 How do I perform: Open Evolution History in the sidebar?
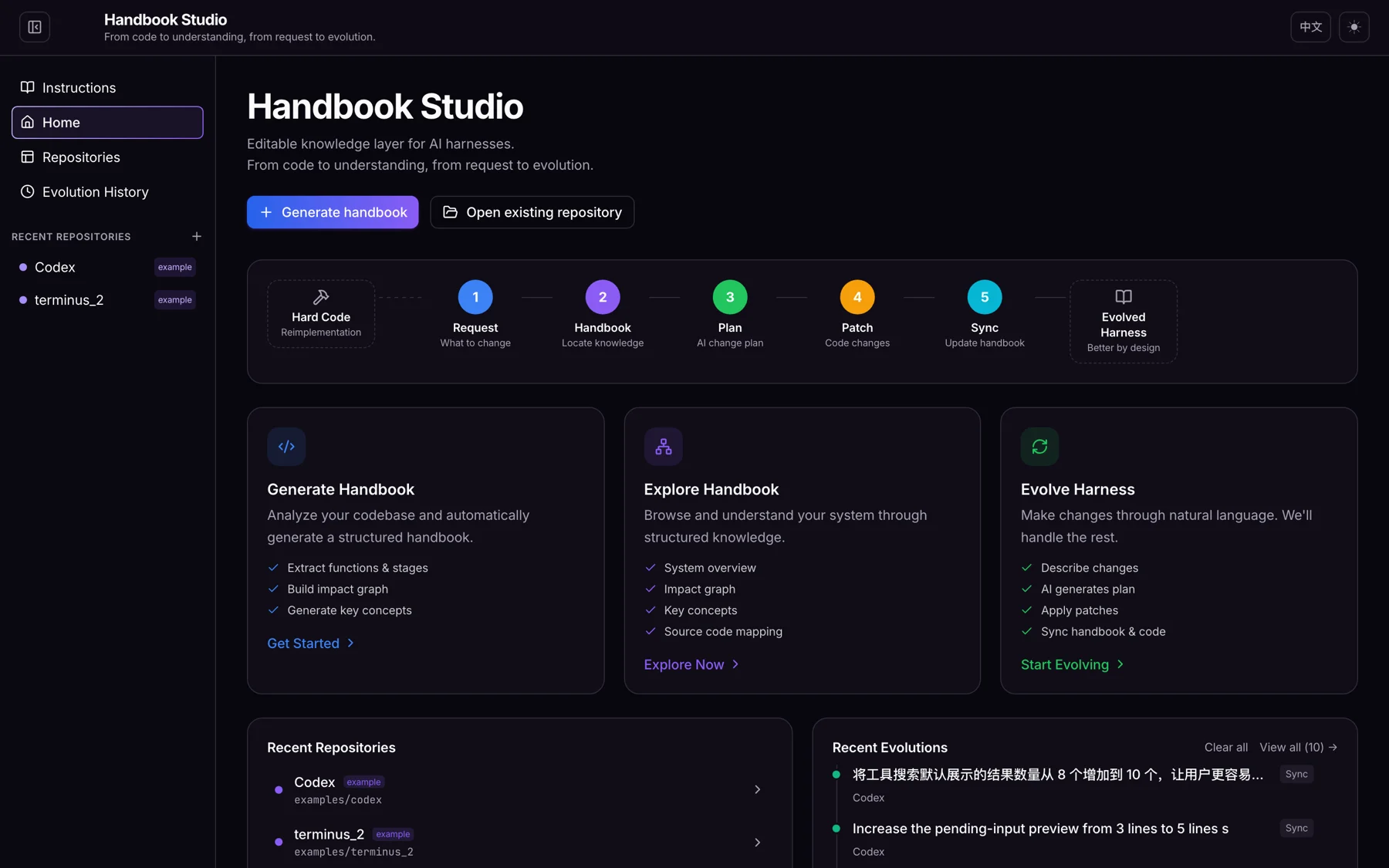coord(107,192)
